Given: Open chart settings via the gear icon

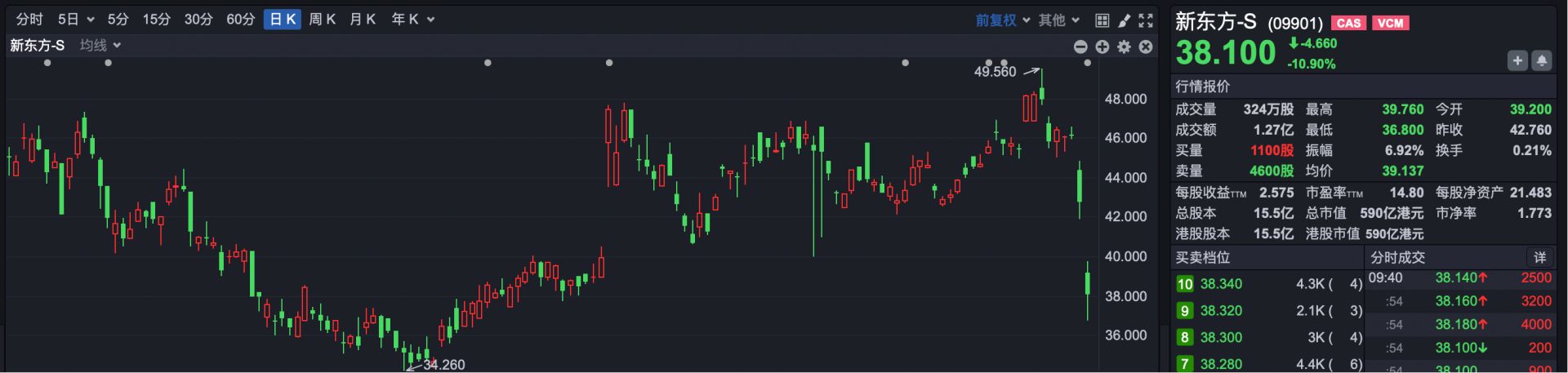Looking at the screenshot, I should (1125, 47).
